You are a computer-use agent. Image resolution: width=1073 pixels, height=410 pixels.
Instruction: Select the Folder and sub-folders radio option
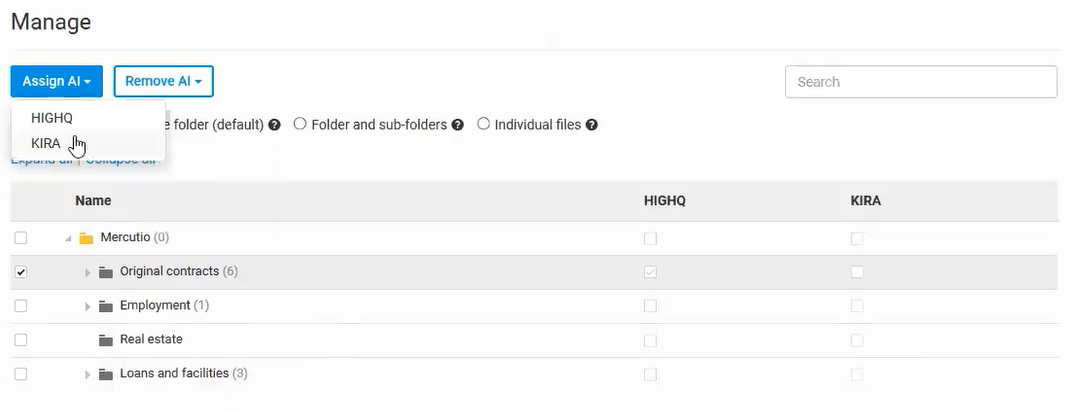click(300, 125)
